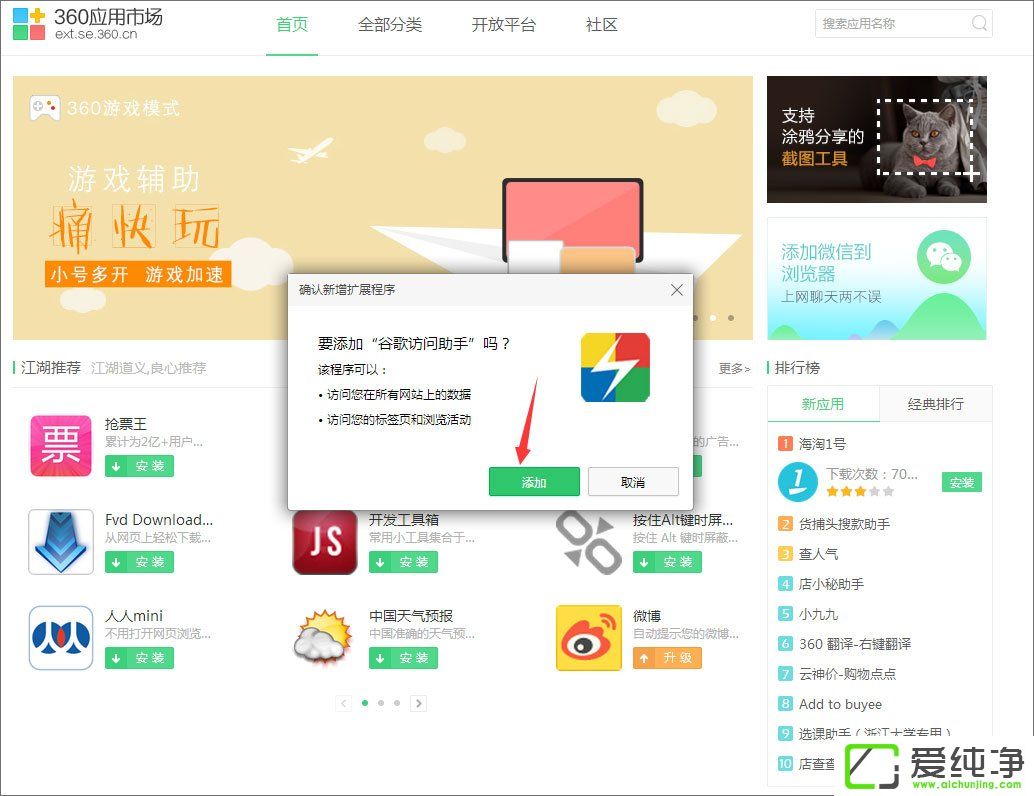The height and width of the screenshot is (796, 1034).
Task: Click the 谷歌访问助手 extension icon in dialog
Action: click(615, 367)
